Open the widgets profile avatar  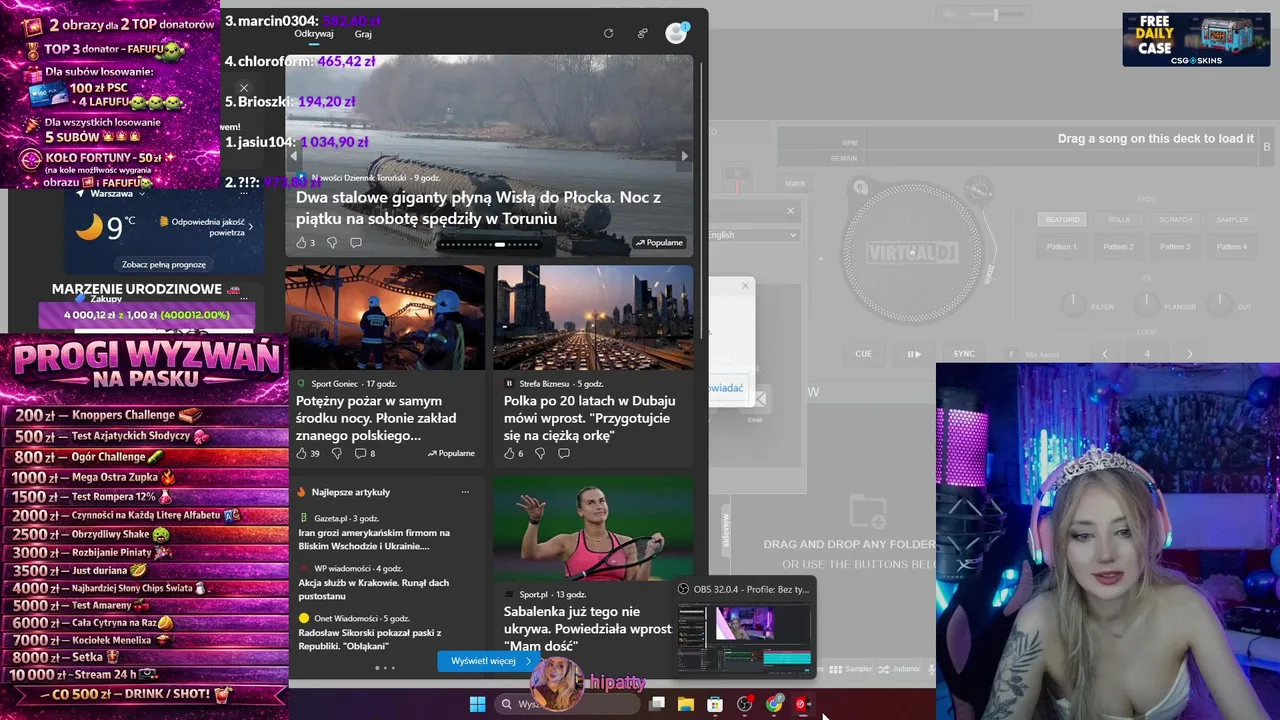pos(677,33)
